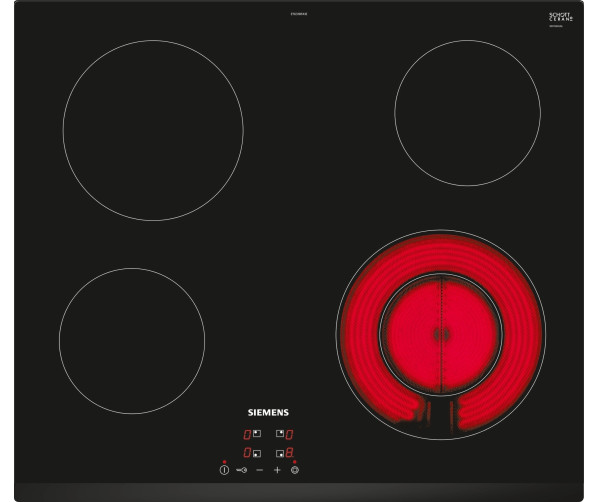Tap the minus symbol to reduce heat
Viewport: 598px width, 502px height.
(x=260, y=470)
